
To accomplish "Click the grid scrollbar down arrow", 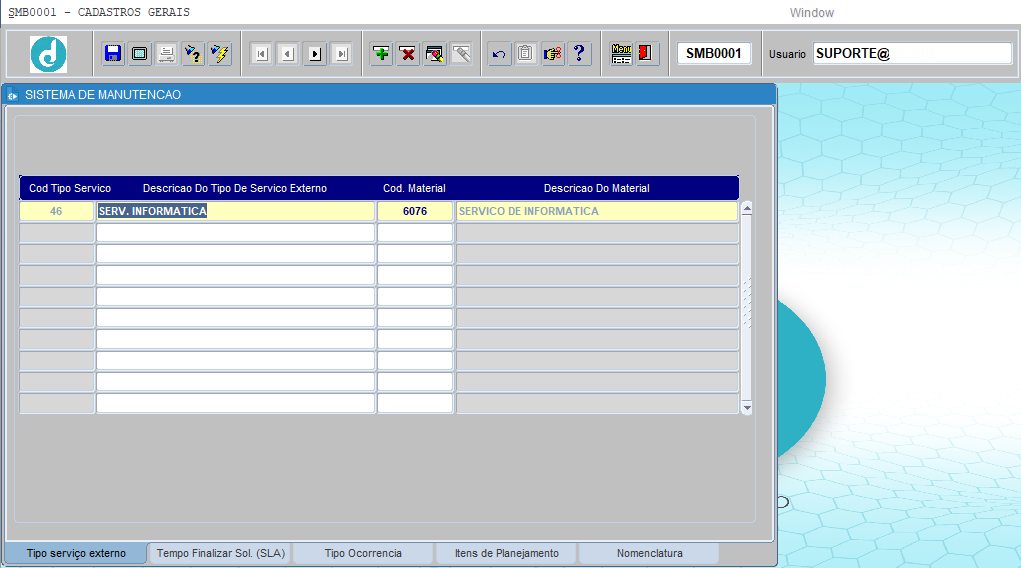I will tap(746, 408).
